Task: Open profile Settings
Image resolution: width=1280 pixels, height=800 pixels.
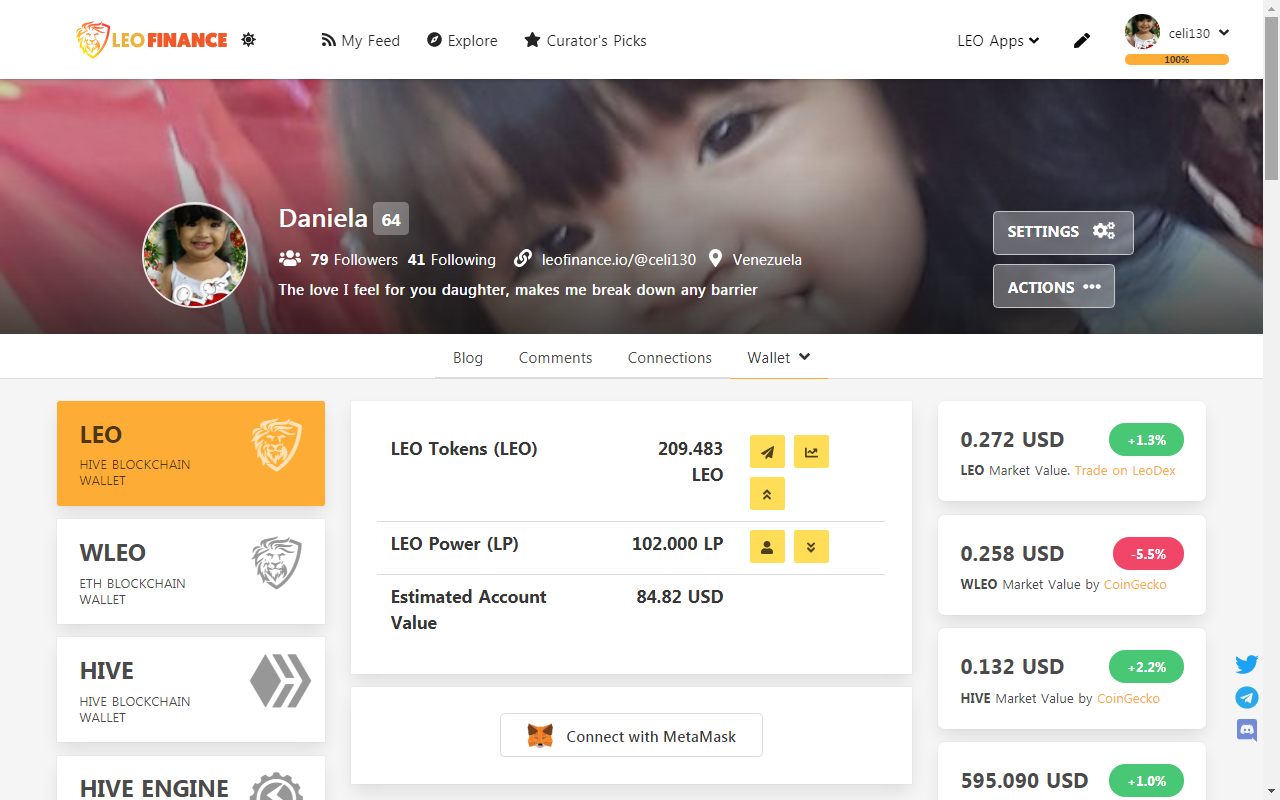Action: coord(1063,232)
